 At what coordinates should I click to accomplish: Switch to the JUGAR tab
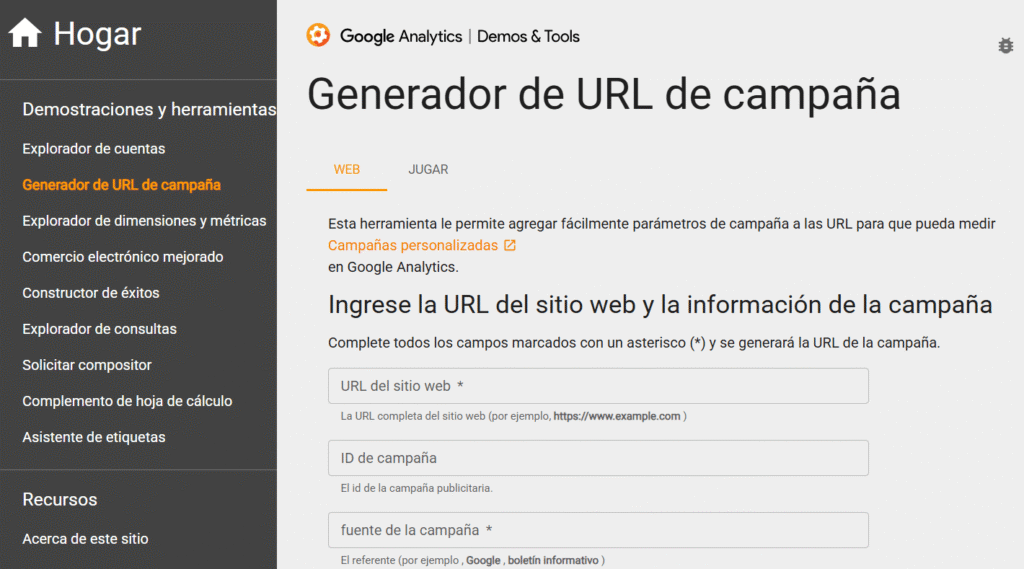[428, 169]
